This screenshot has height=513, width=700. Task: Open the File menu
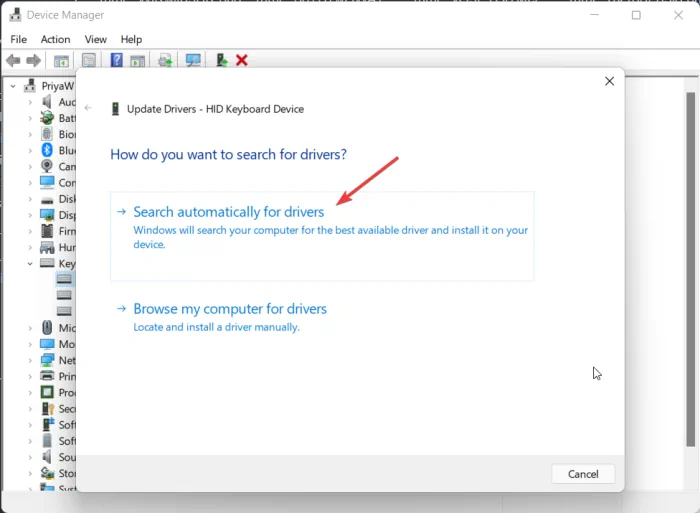point(18,39)
